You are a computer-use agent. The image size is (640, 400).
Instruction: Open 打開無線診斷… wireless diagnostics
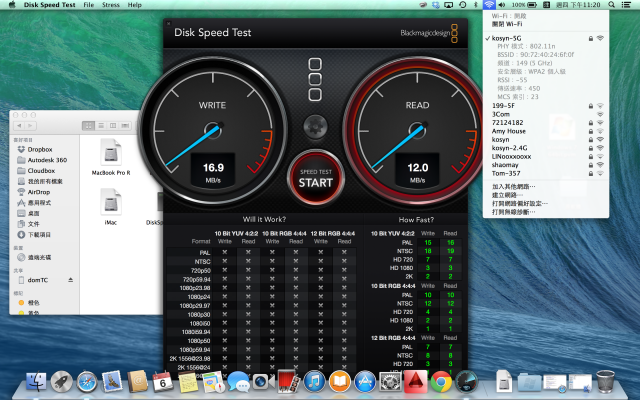546,212
